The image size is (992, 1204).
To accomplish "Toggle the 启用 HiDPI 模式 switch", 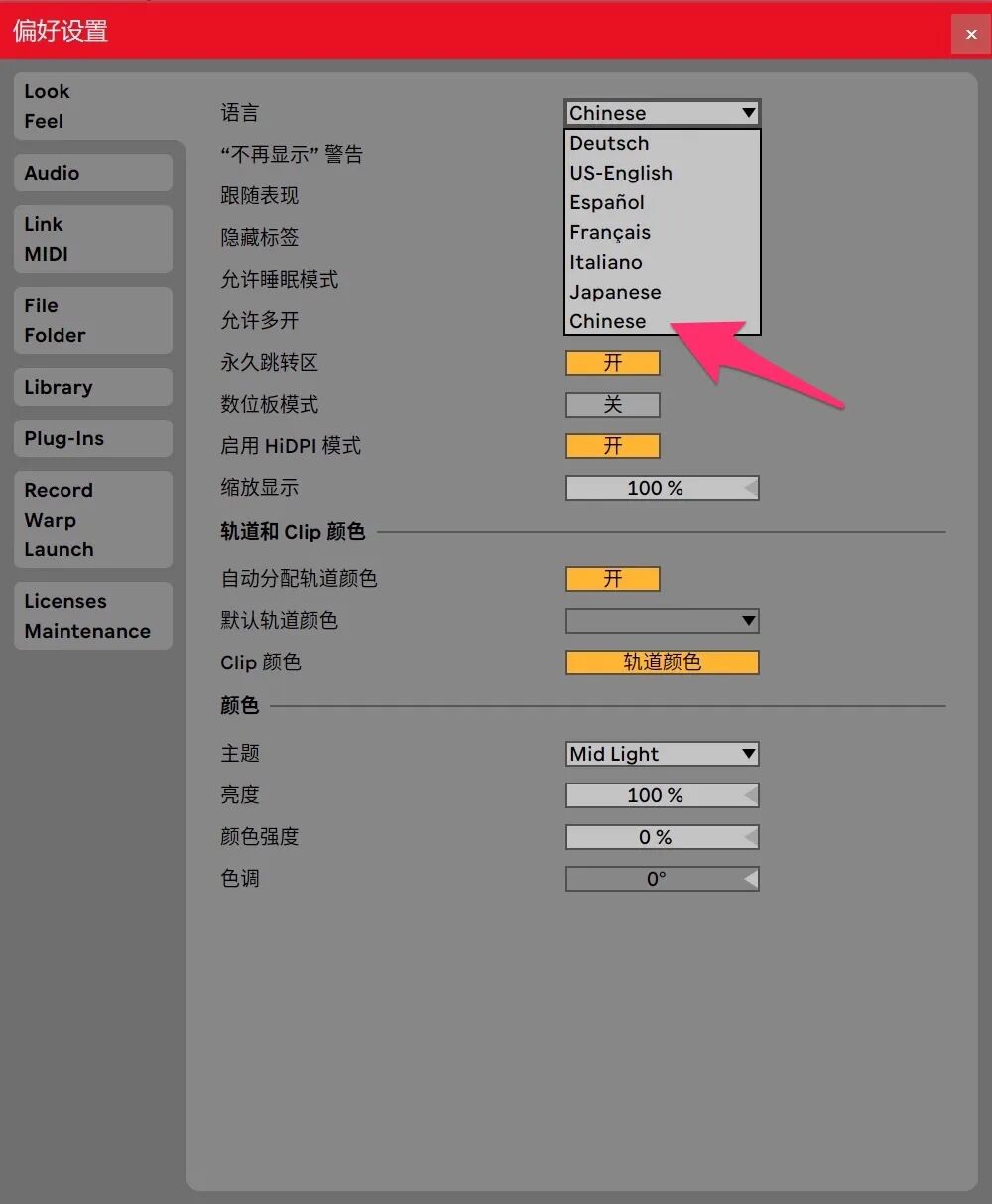I will point(613,446).
